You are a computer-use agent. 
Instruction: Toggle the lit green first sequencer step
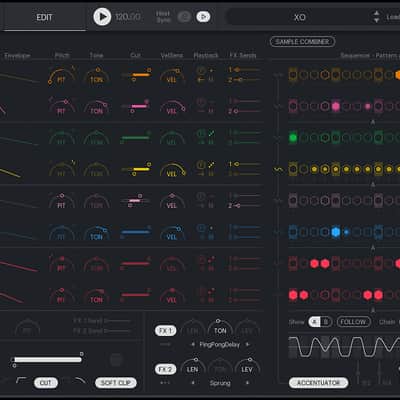click(x=293, y=138)
